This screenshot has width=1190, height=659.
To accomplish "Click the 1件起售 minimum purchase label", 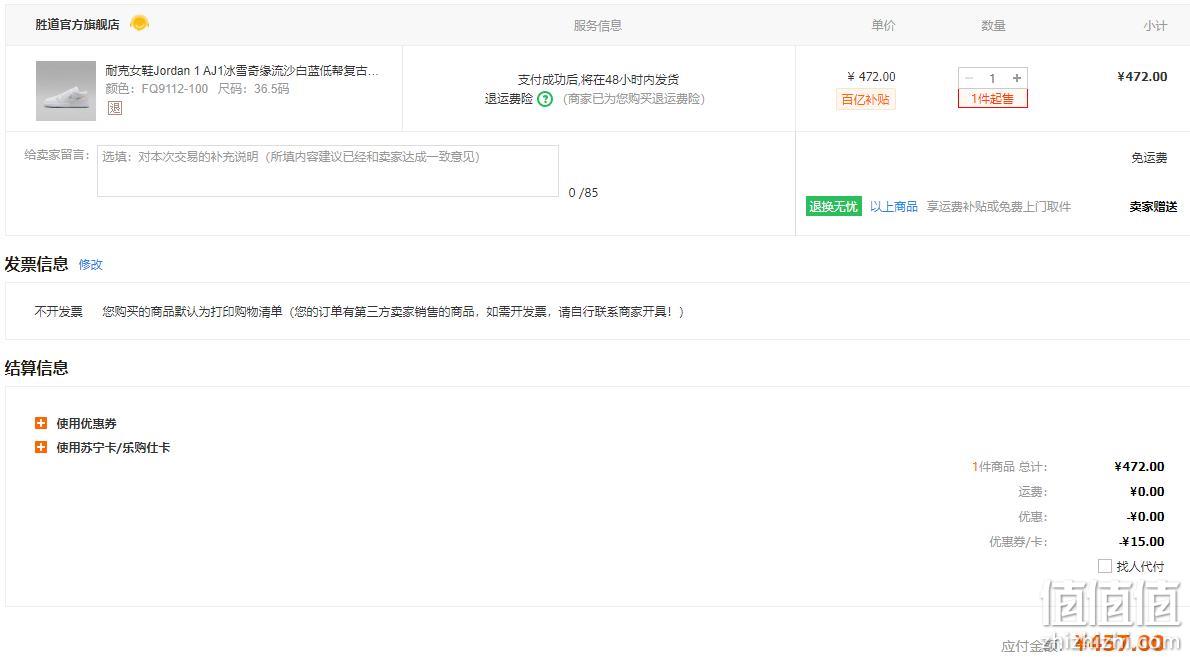I will [x=993, y=99].
